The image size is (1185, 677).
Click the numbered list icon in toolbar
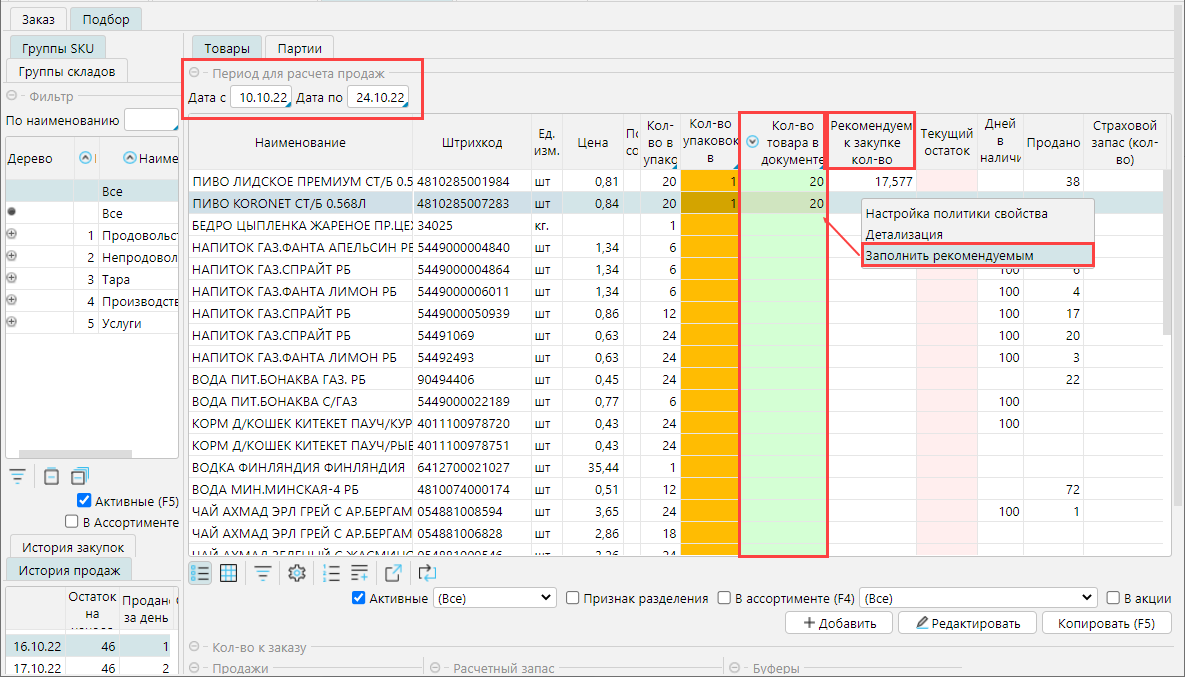pyautogui.click(x=332, y=573)
